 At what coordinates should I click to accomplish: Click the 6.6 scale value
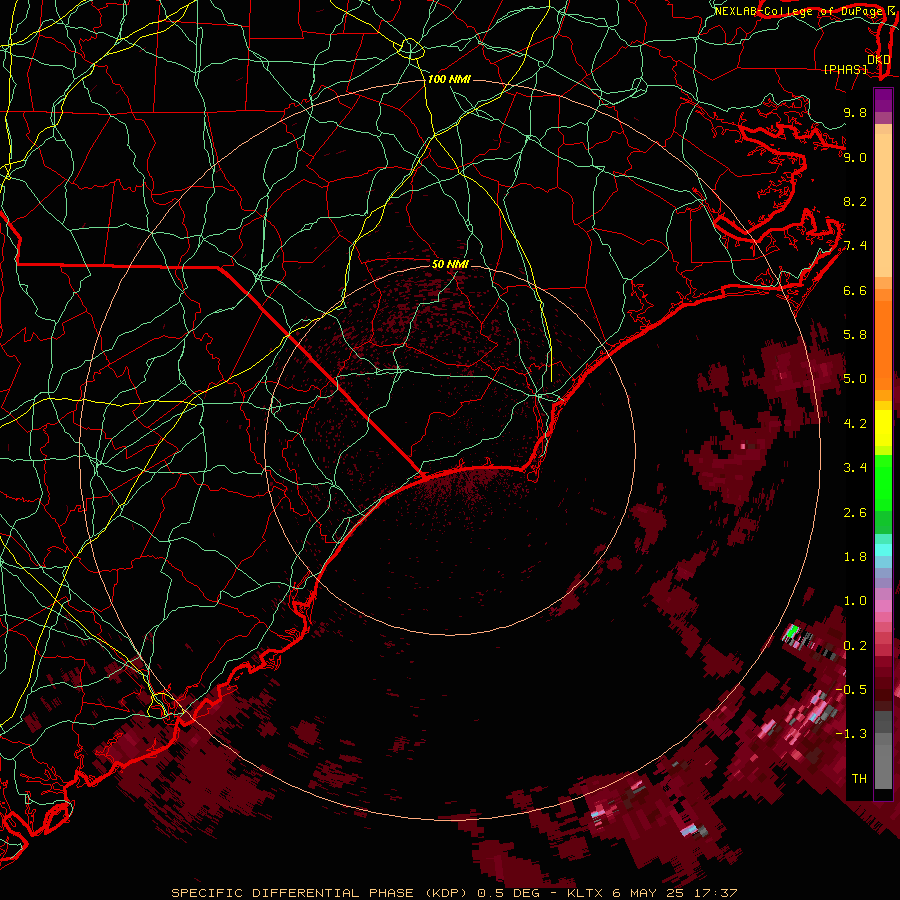[x=855, y=290]
